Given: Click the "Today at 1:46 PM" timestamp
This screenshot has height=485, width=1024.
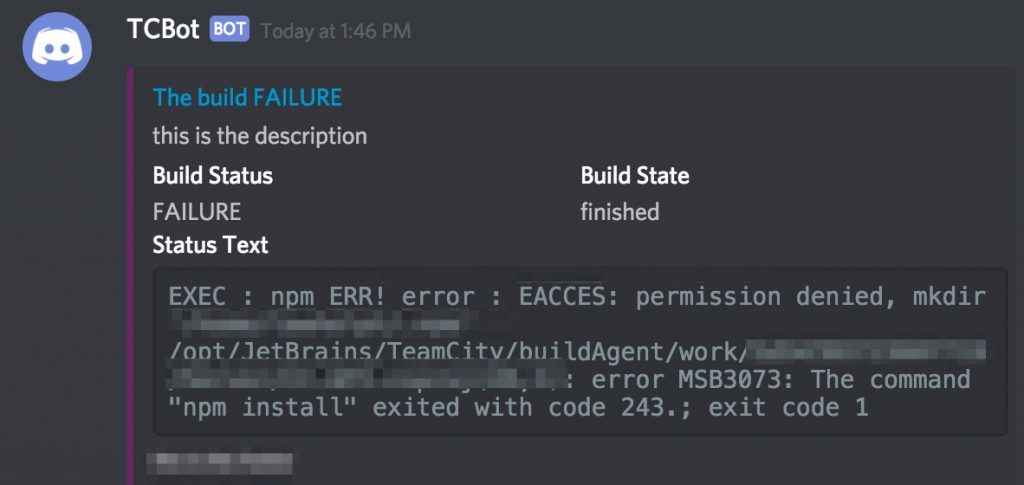Looking at the screenshot, I should pyautogui.click(x=335, y=31).
